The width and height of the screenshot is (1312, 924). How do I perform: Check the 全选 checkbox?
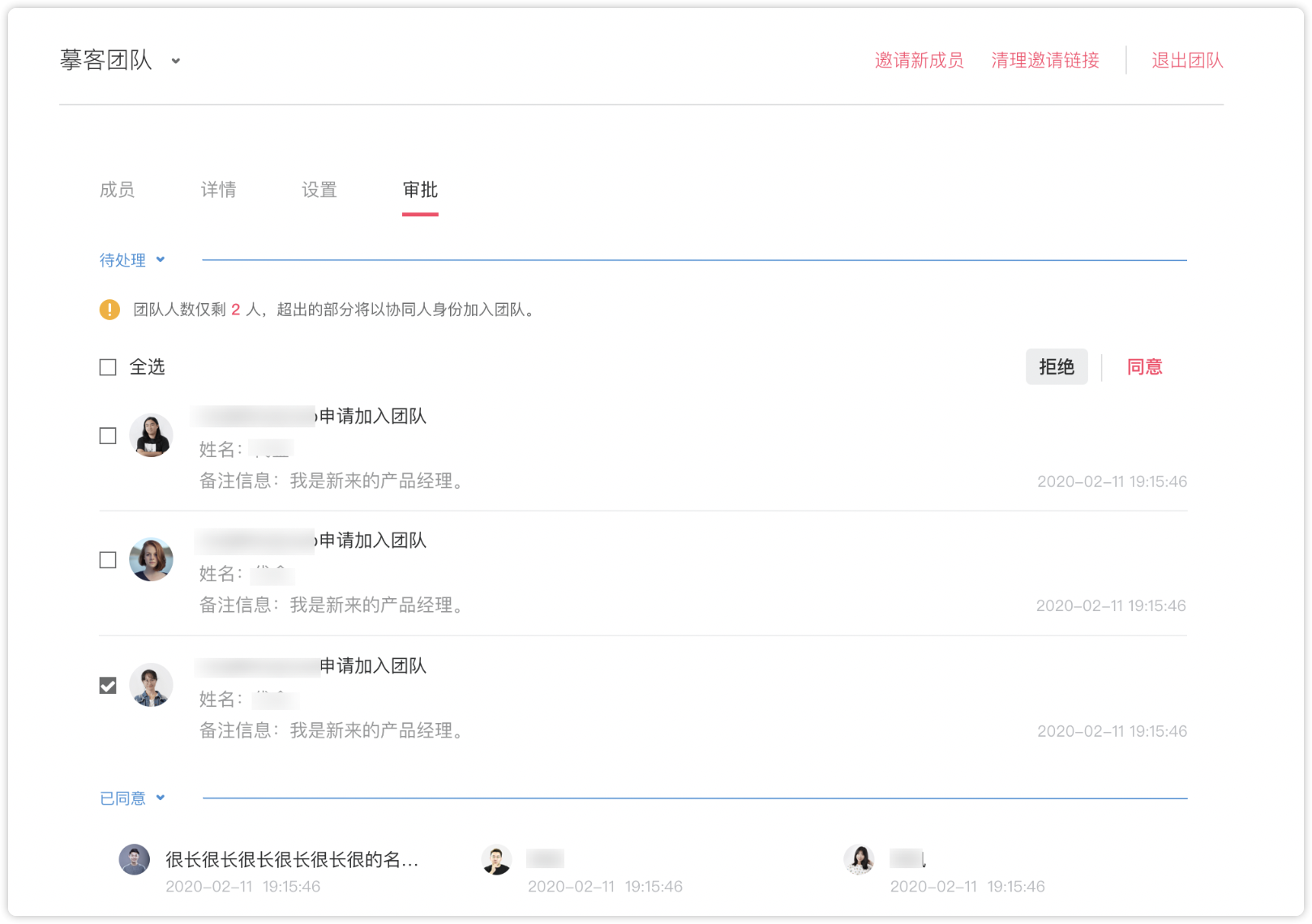[x=108, y=367]
